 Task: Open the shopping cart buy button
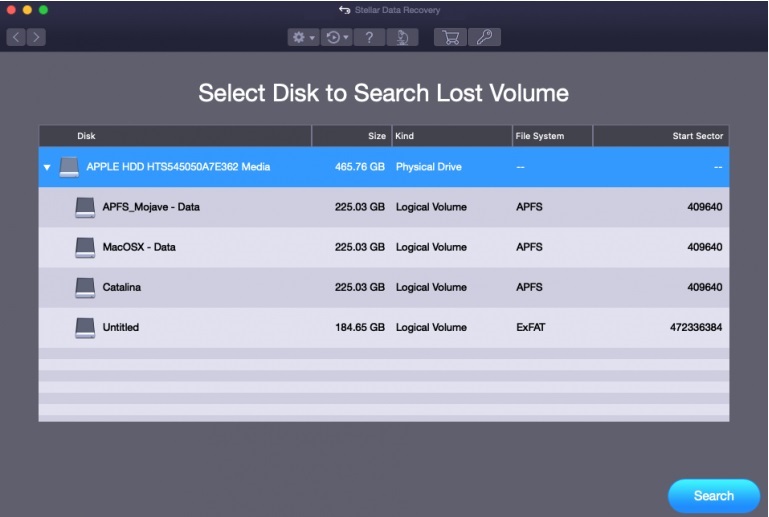point(450,37)
